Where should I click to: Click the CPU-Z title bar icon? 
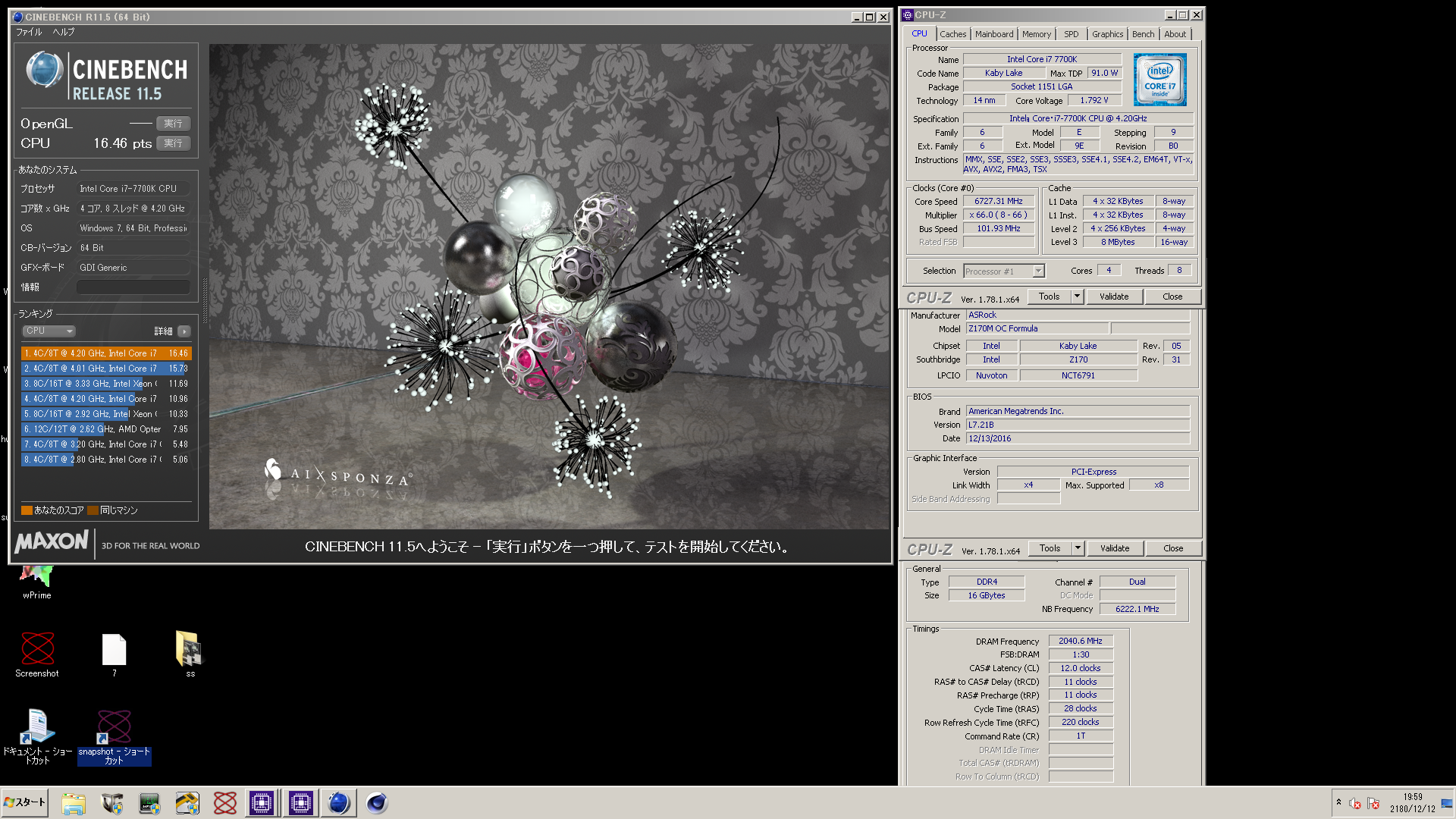point(908,15)
